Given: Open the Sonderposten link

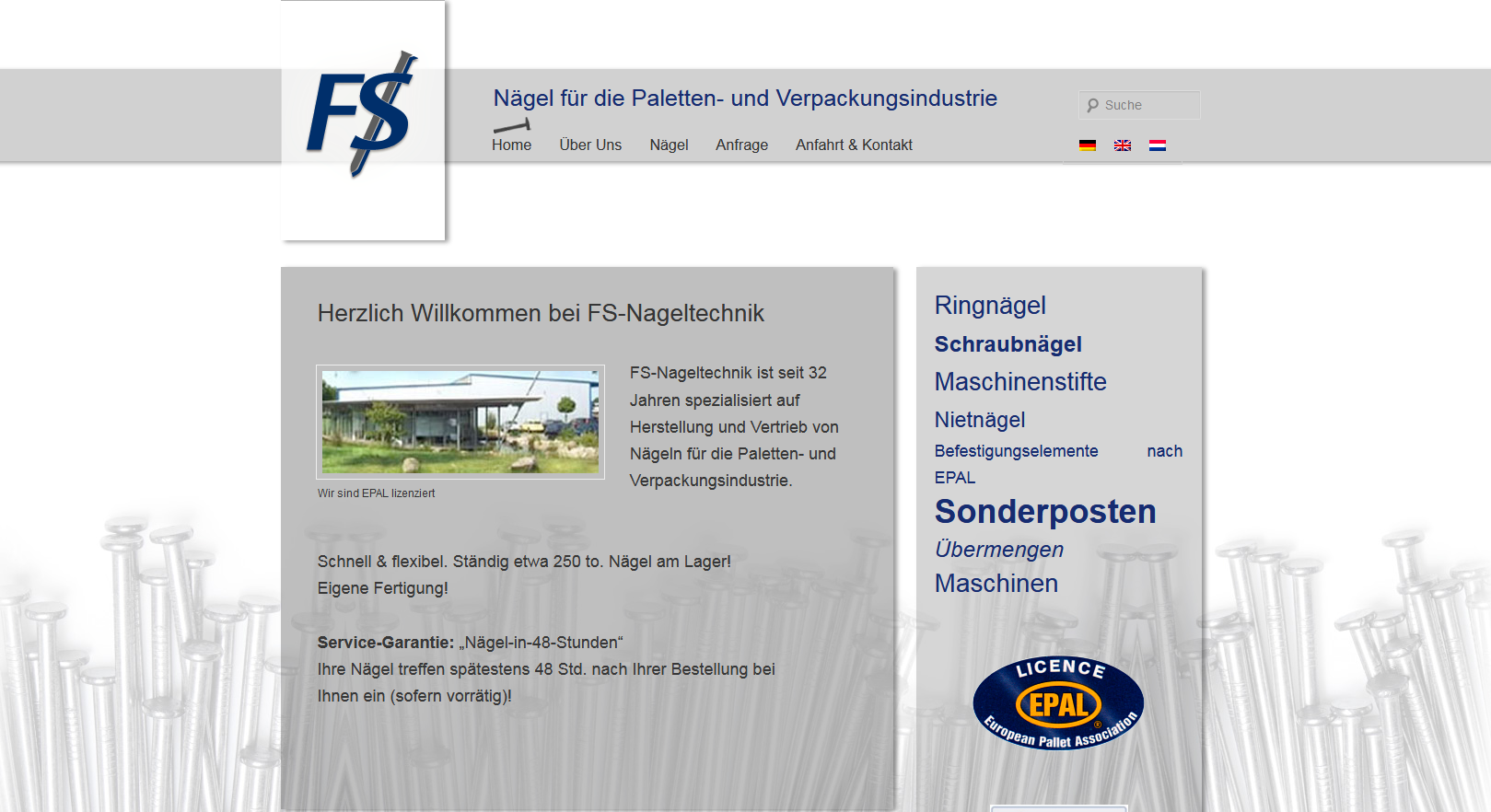Looking at the screenshot, I should (x=1045, y=511).
